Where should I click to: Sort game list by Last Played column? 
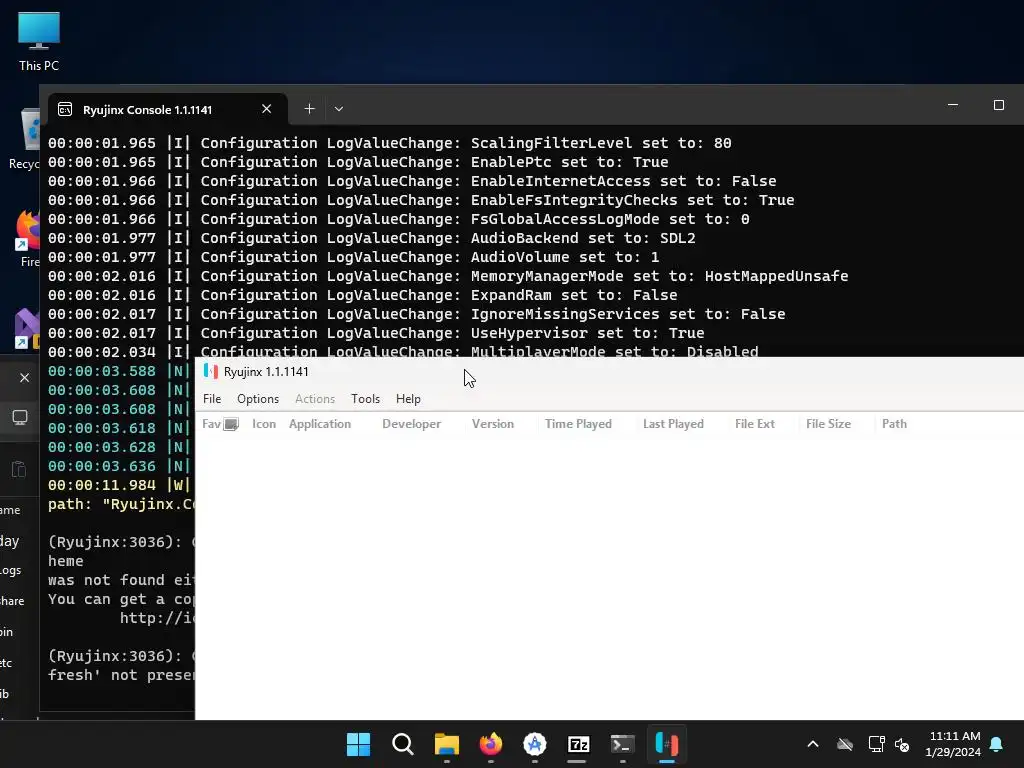pyautogui.click(x=673, y=424)
